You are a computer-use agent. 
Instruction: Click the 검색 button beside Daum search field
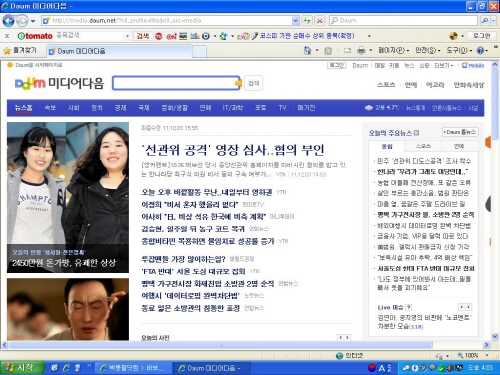254,83
